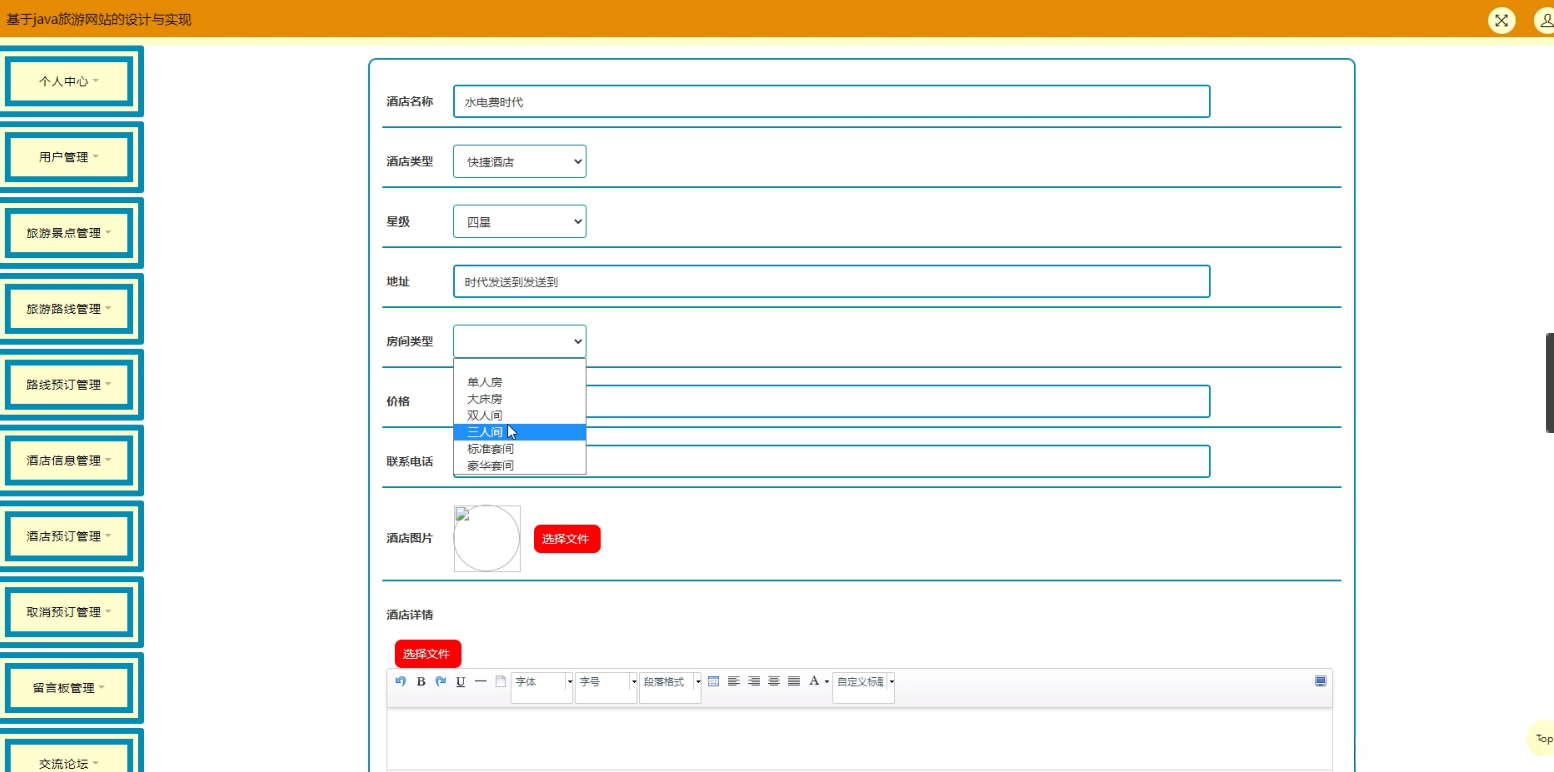The width and height of the screenshot is (1554, 772).
Task: Choose the 大床房 option
Action: tap(520, 399)
